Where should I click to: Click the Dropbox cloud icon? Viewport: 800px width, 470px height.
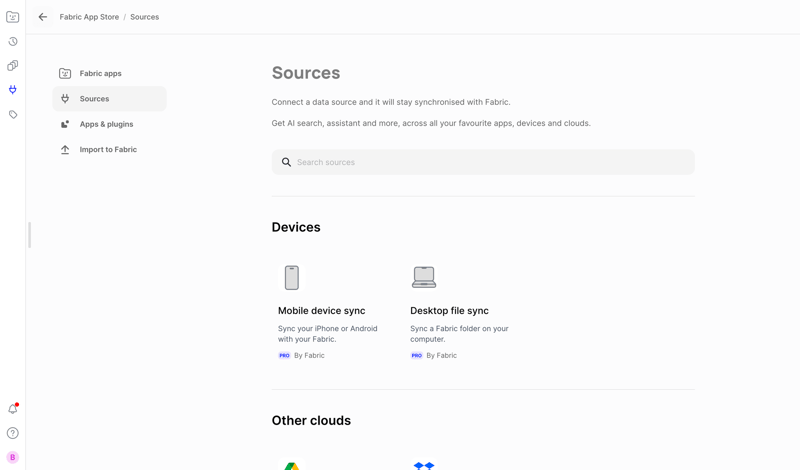pos(424,465)
